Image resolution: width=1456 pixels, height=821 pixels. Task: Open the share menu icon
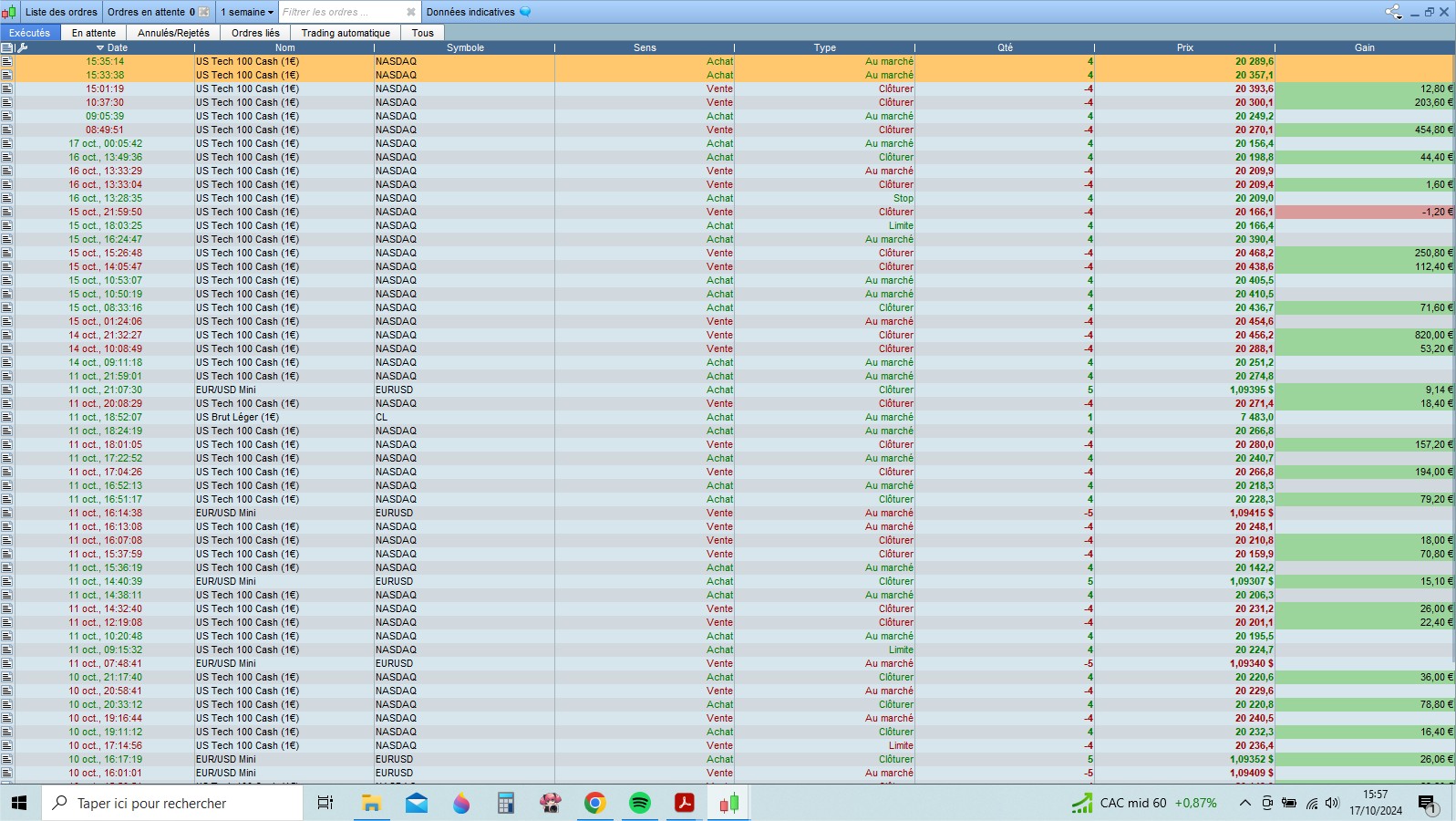pyautogui.click(x=1393, y=12)
